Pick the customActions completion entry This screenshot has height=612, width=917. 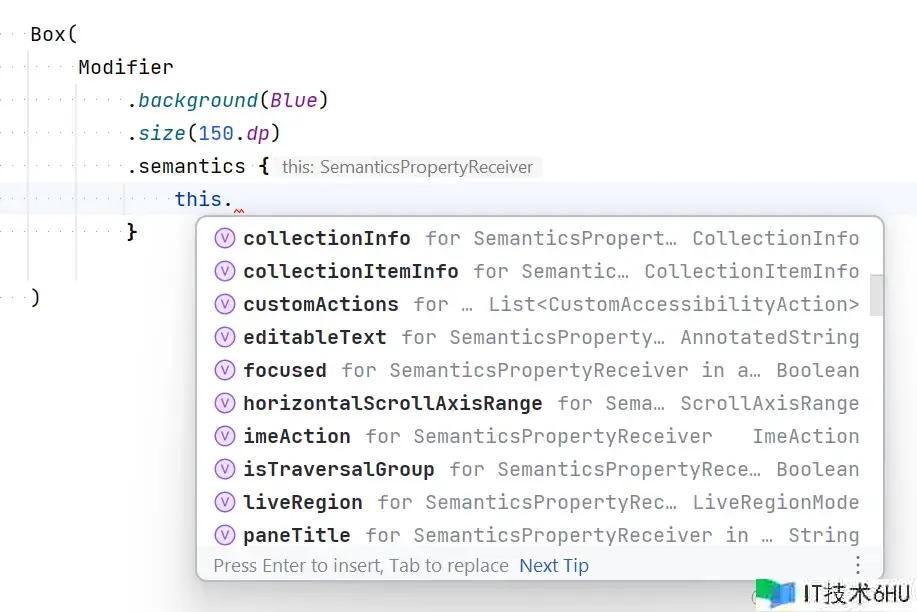point(539,304)
